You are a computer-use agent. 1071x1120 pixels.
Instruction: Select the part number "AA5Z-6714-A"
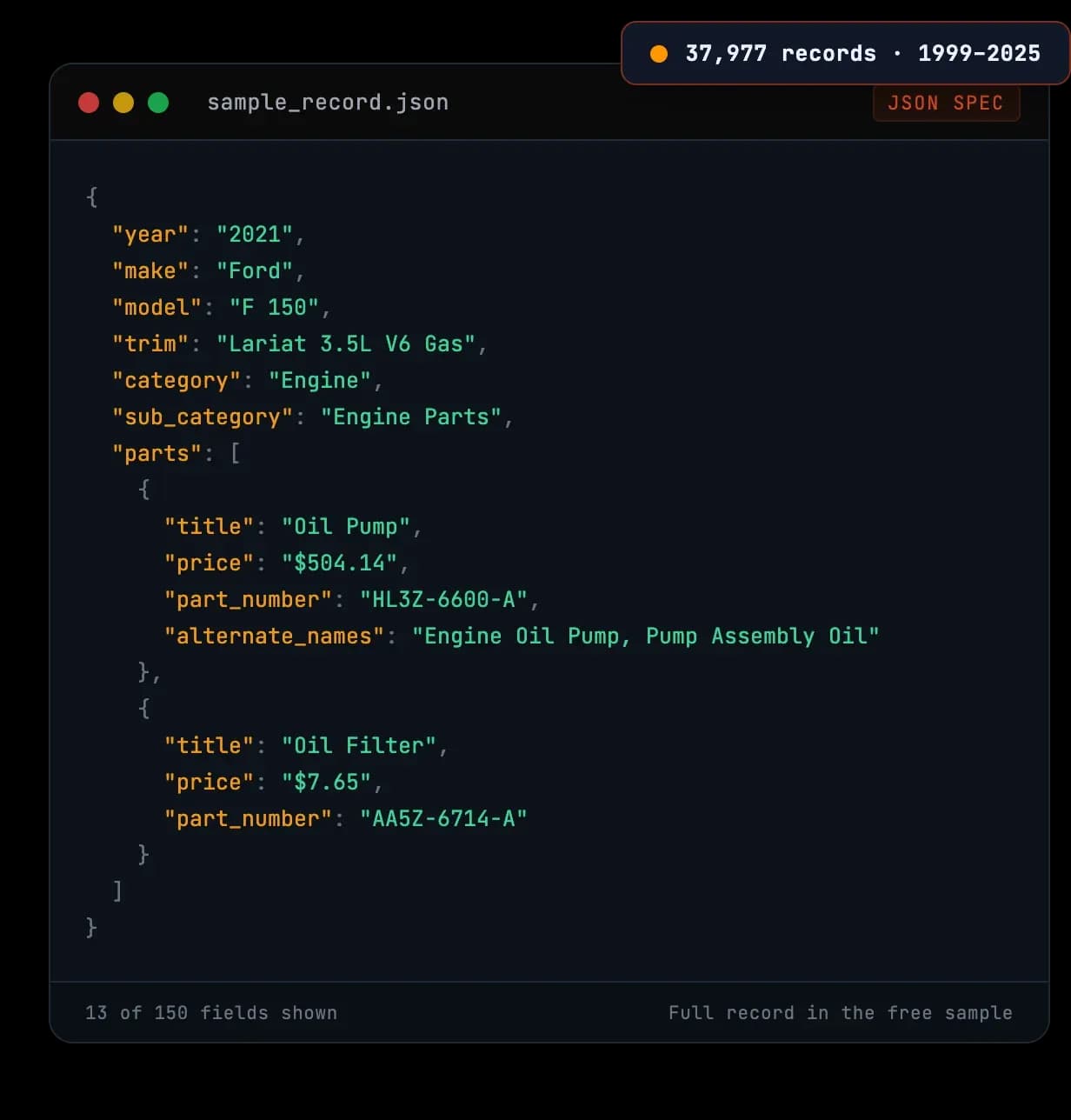coord(444,819)
